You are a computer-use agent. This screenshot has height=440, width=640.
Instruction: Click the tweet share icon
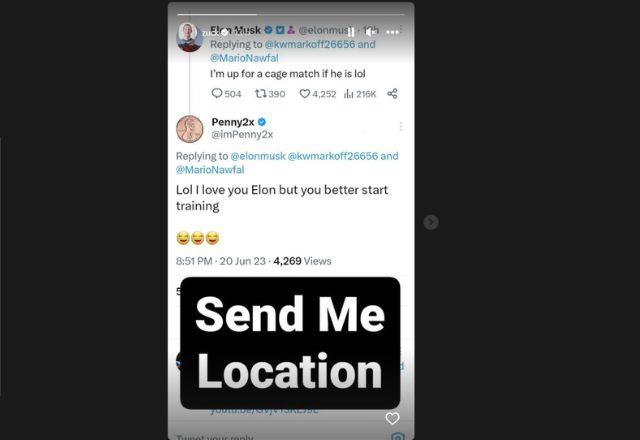[x=392, y=93]
